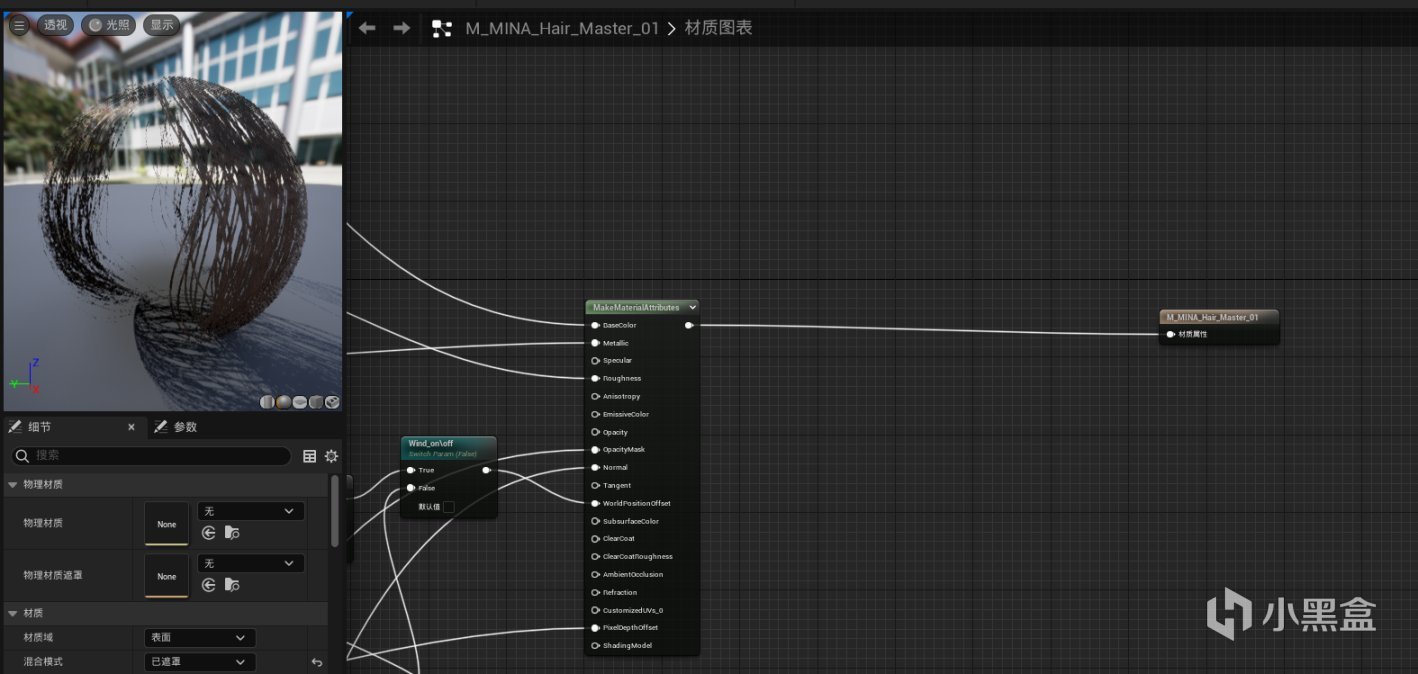Set preview mesh to sphere shape

point(284,402)
